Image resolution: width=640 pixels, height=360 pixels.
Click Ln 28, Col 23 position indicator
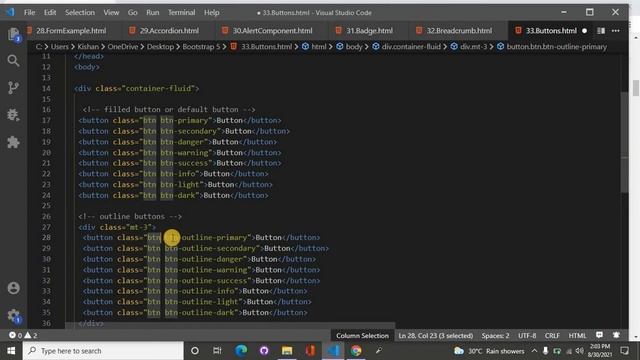pyautogui.click(x=436, y=336)
